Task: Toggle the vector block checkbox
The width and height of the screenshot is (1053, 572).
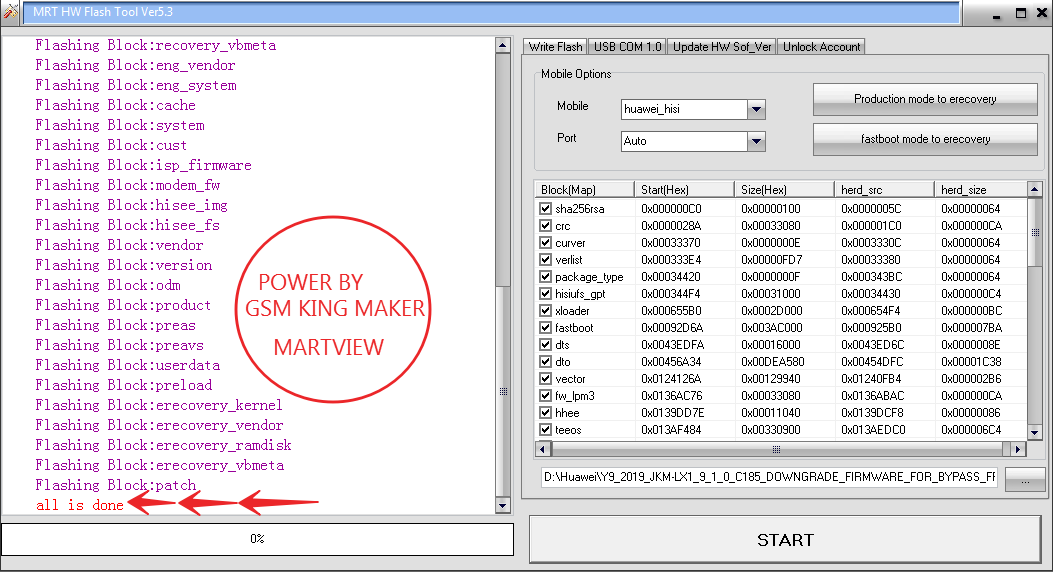Action: pos(545,379)
